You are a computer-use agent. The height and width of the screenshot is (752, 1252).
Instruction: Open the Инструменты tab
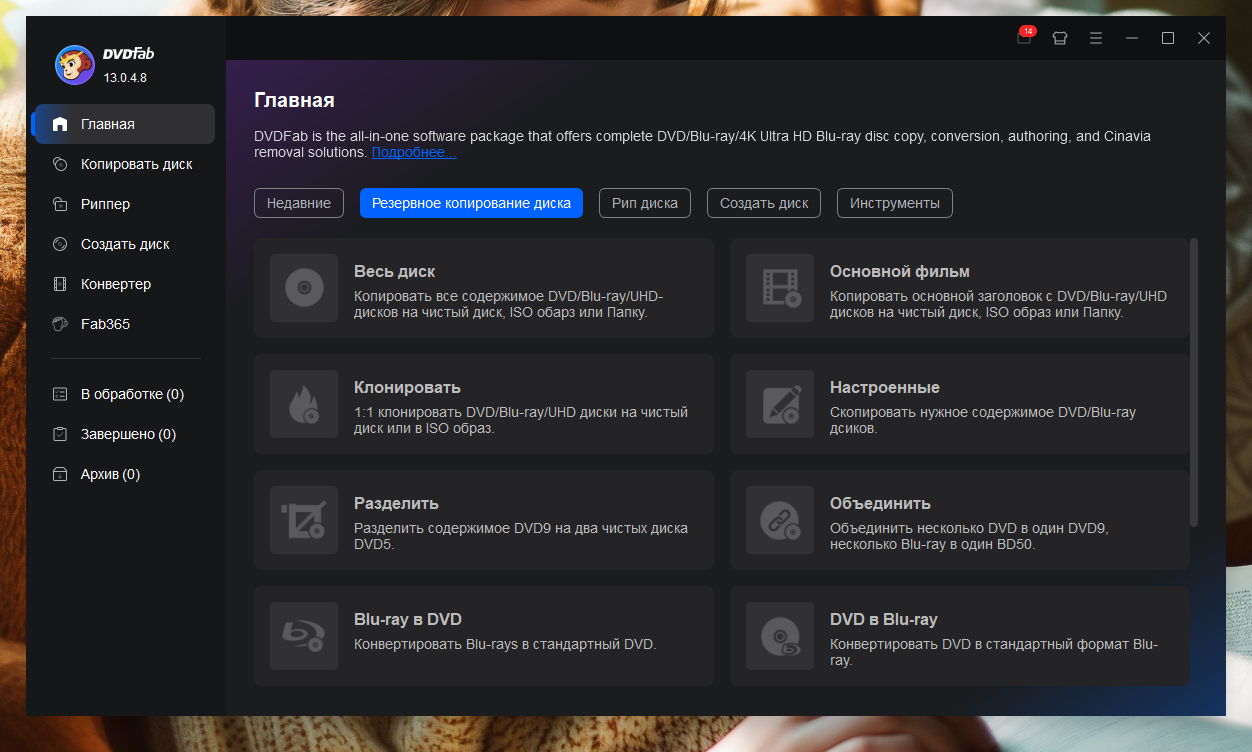point(895,203)
